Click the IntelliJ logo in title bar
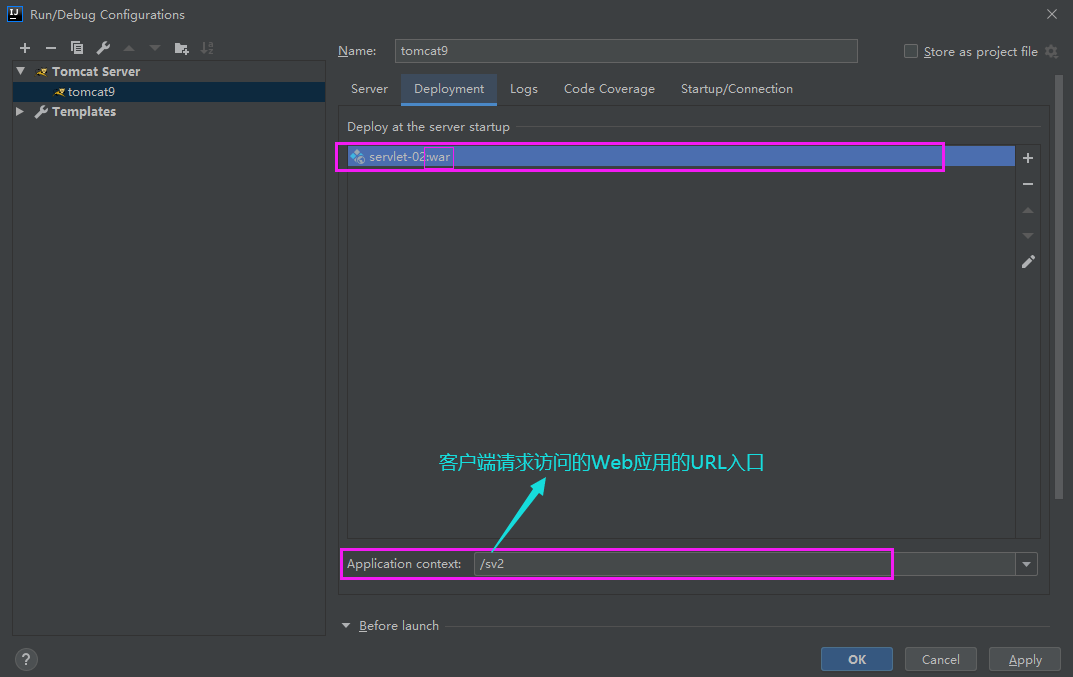Screen dimensions: 1073x677 point(14,14)
